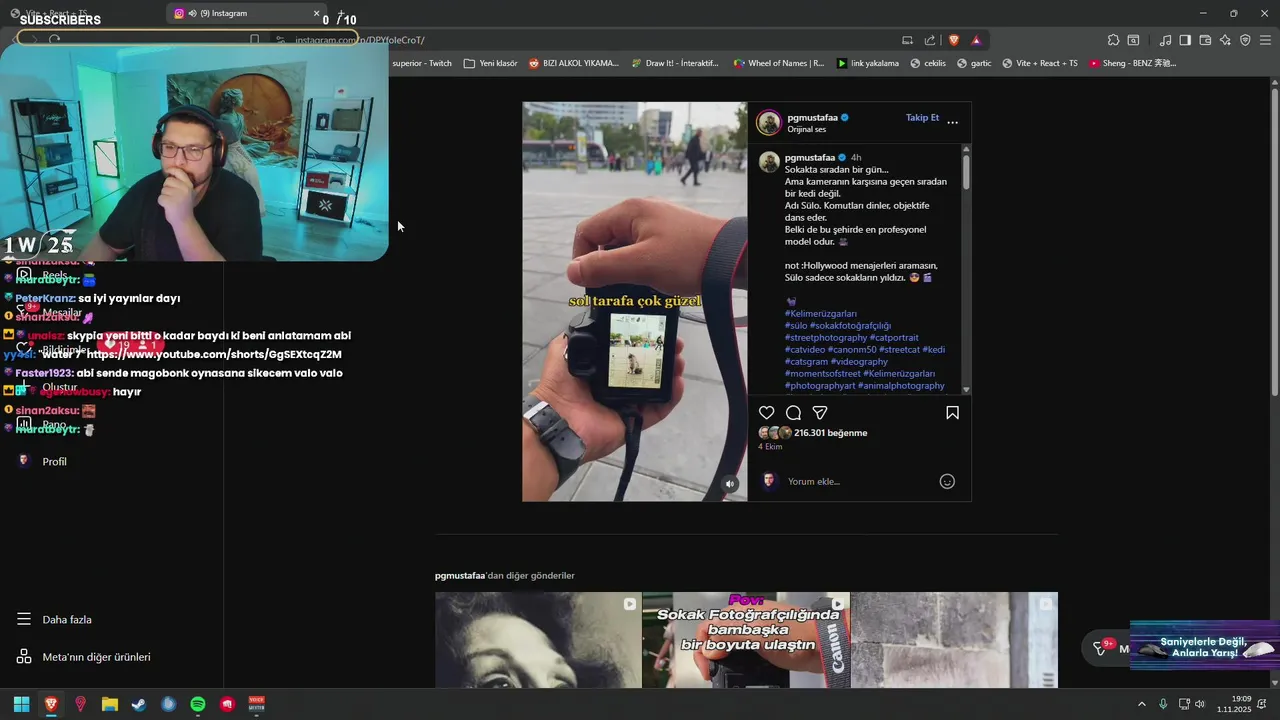Open the Brave VPN shield icon
The height and width of the screenshot is (720, 1280).
click(x=1245, y=40)
